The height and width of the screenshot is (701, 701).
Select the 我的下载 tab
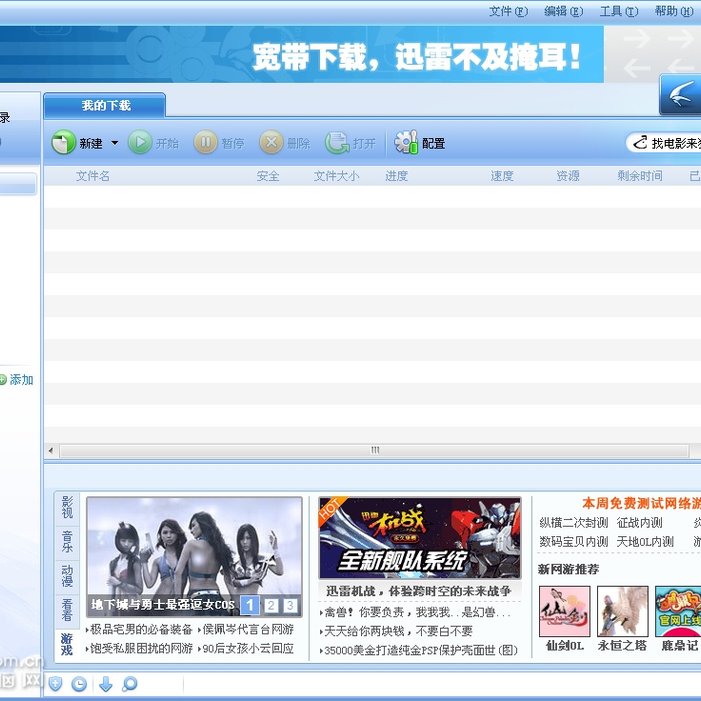(105, 106)
